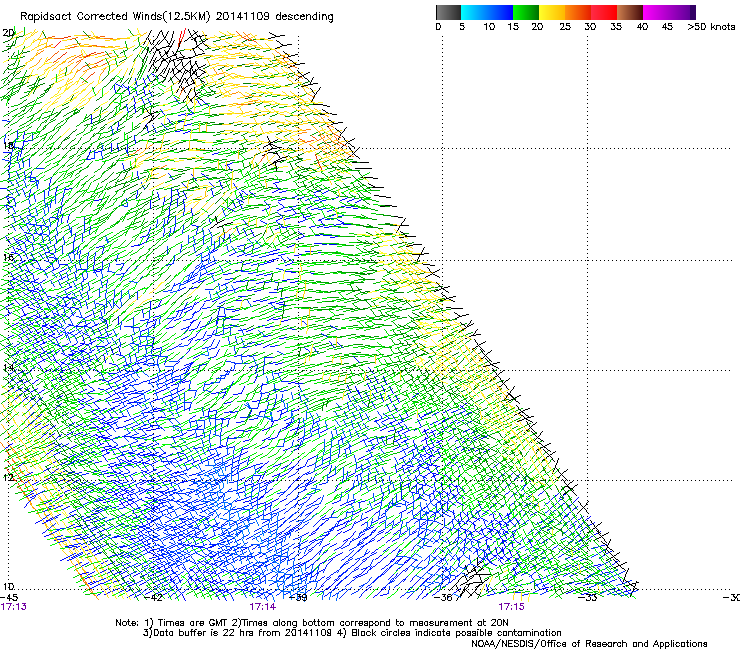740x650 pixels.
Task: Click the cyan 5-10 knots legend swatch
Action: click(474, 12)
